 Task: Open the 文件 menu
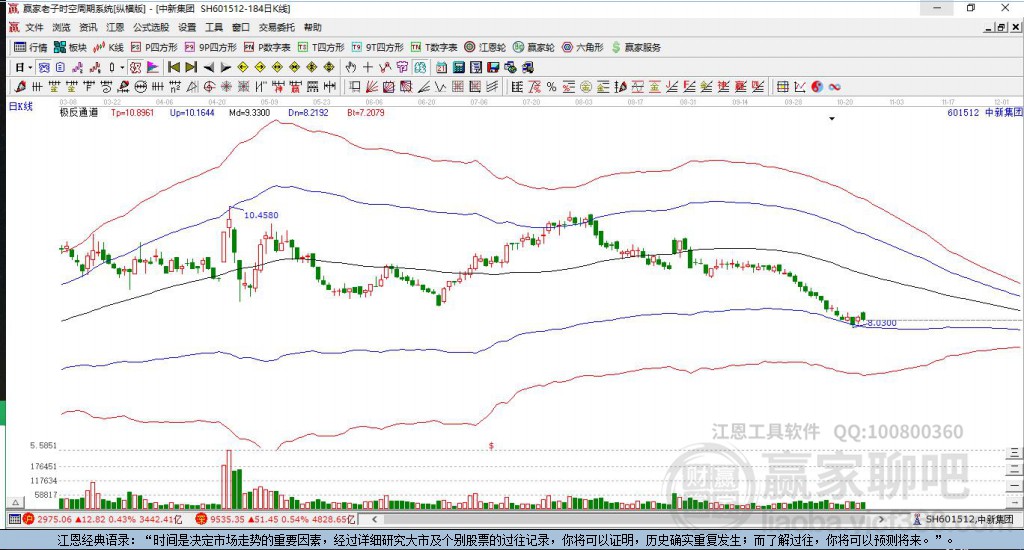point(34,27)
